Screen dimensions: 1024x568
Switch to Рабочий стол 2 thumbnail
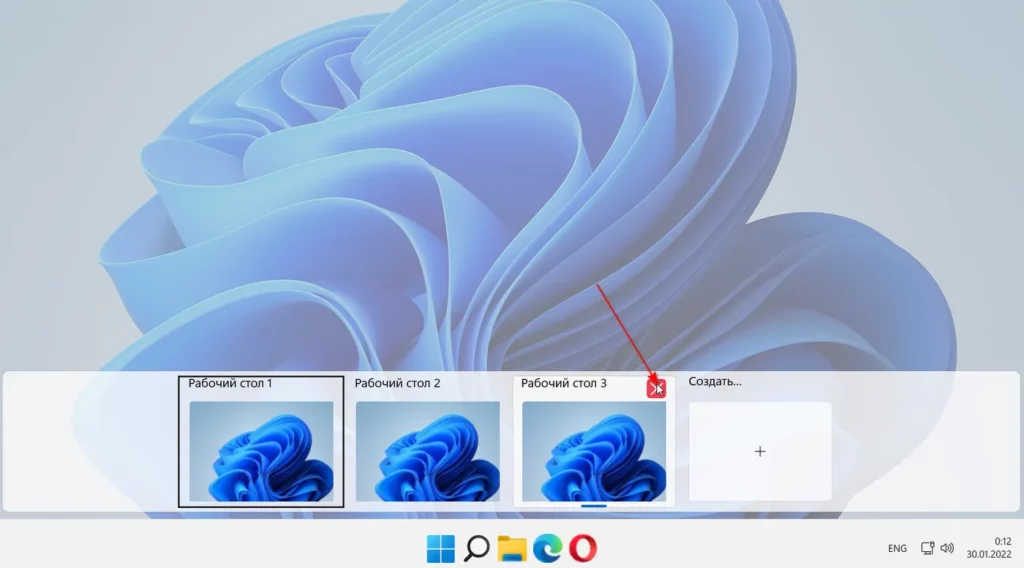[x=428, y=451]
